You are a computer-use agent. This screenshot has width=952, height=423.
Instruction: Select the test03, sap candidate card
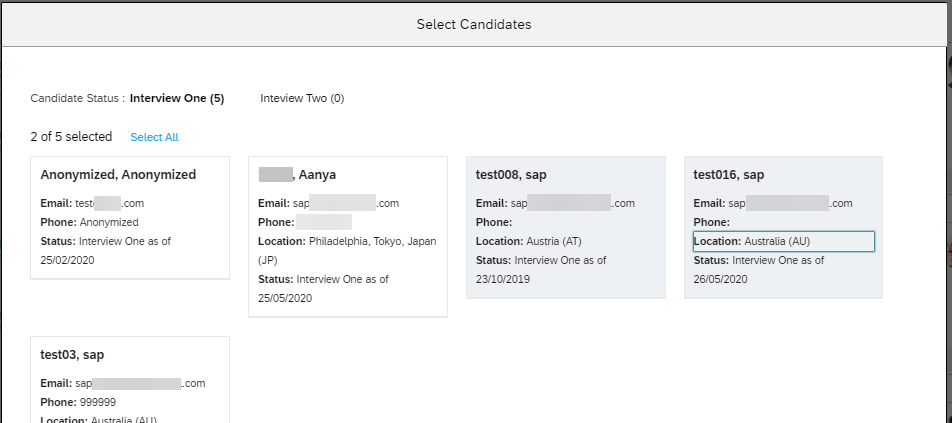pos(130,380)
